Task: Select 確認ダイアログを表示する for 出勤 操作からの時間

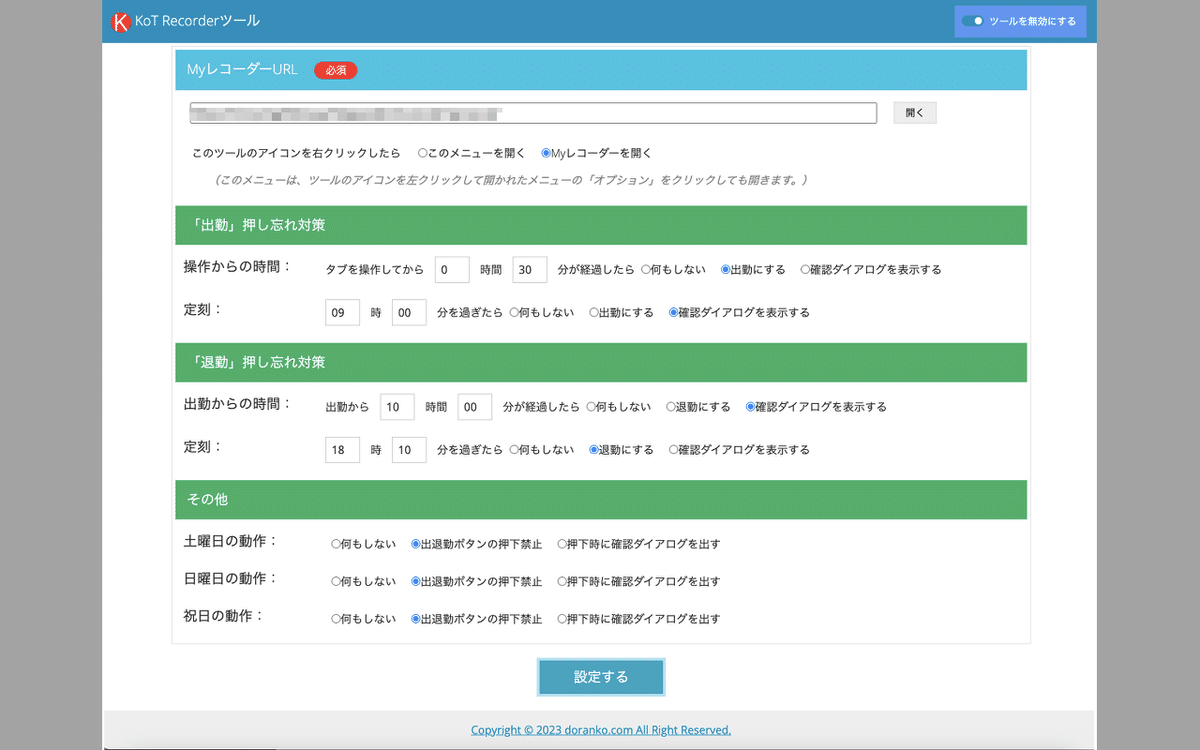Action: click(806, 270)
